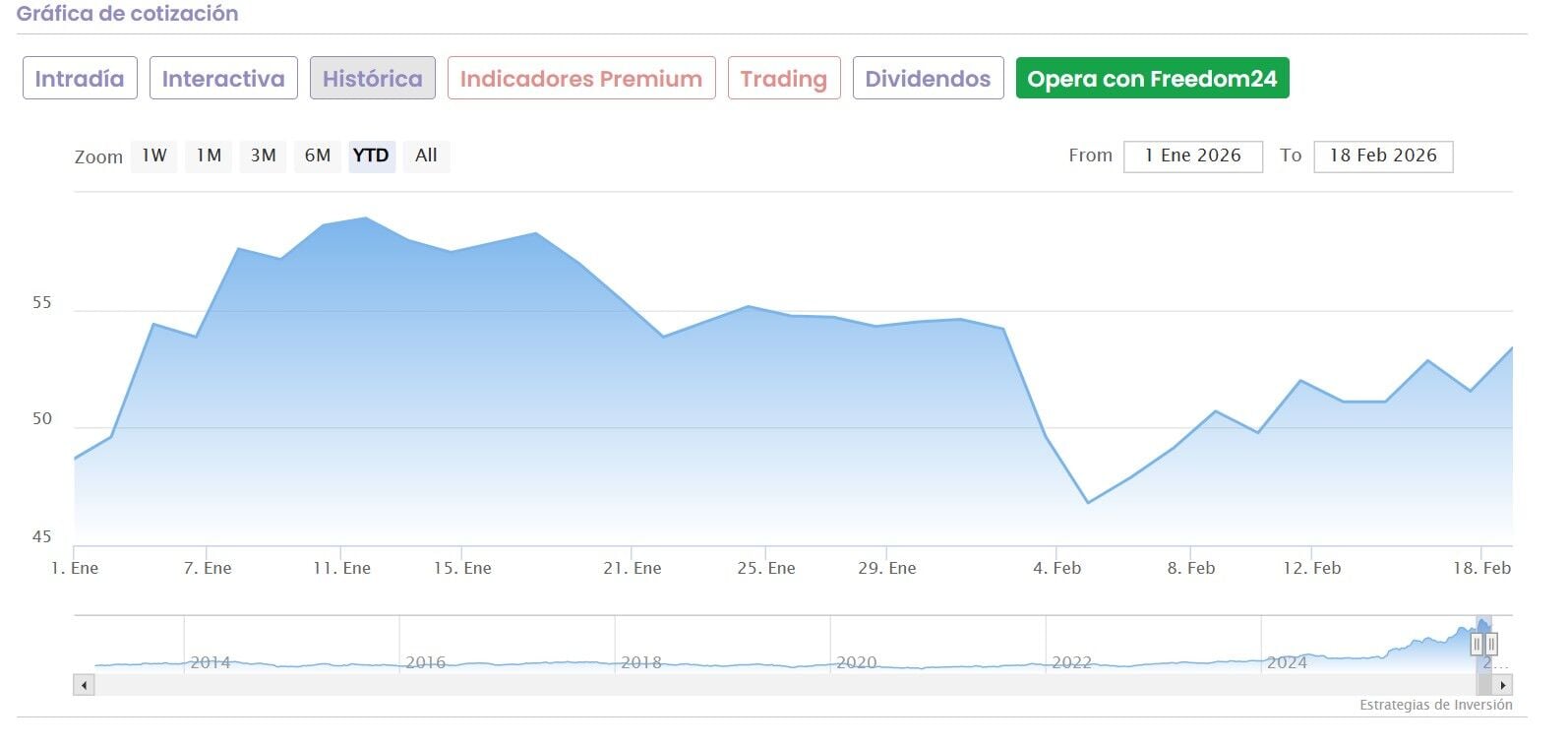The image size is (1568, 746).
Task: Open the Indicadores Premium tab
Action: 581,79
